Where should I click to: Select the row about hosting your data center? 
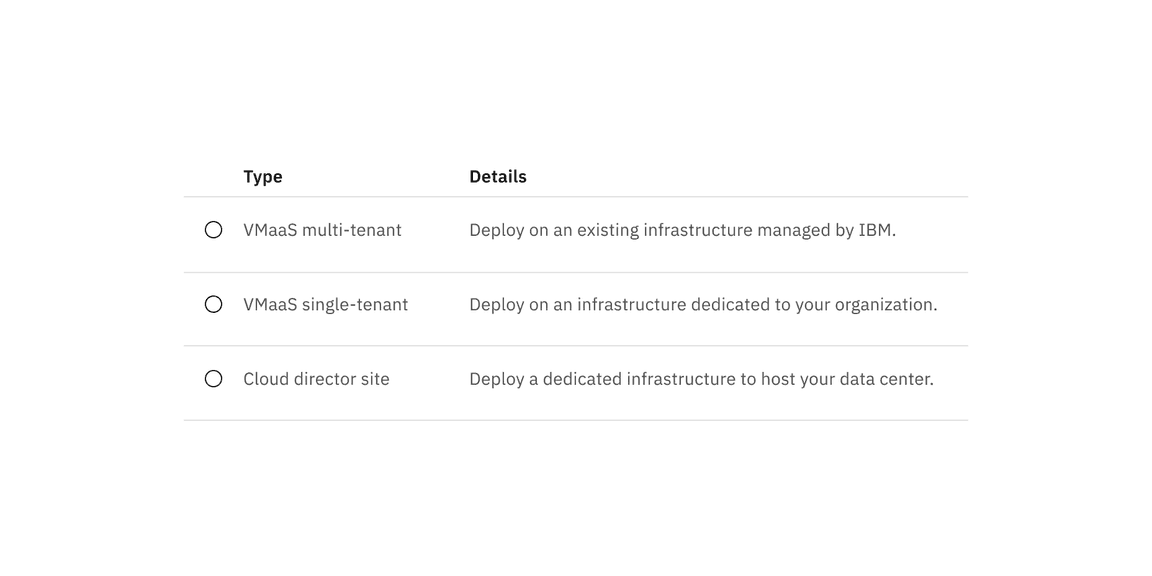pyautogui.click(x=576, y=378)
